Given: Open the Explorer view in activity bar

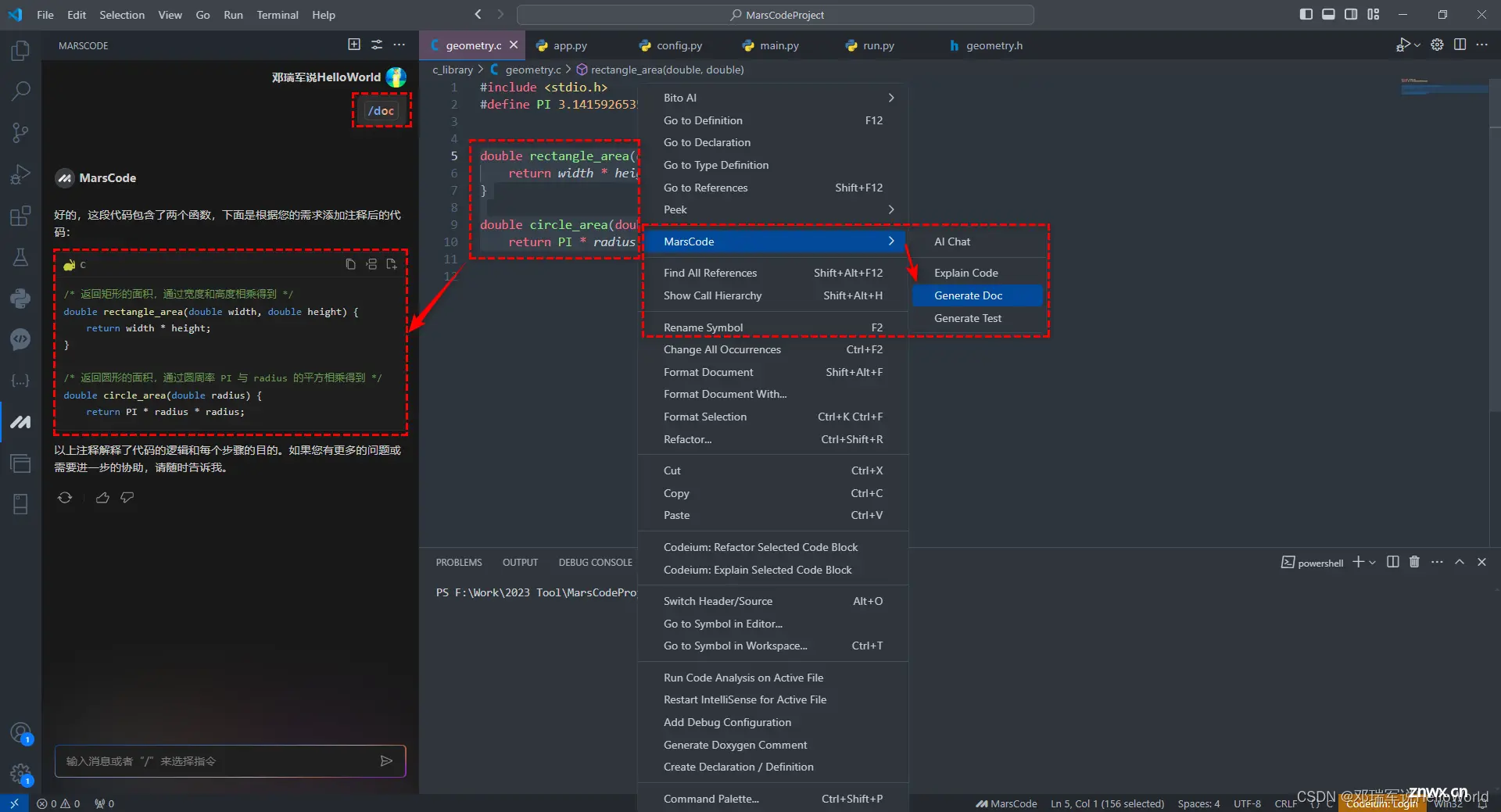Looking at the screenshot, I should tap(20, 51).
